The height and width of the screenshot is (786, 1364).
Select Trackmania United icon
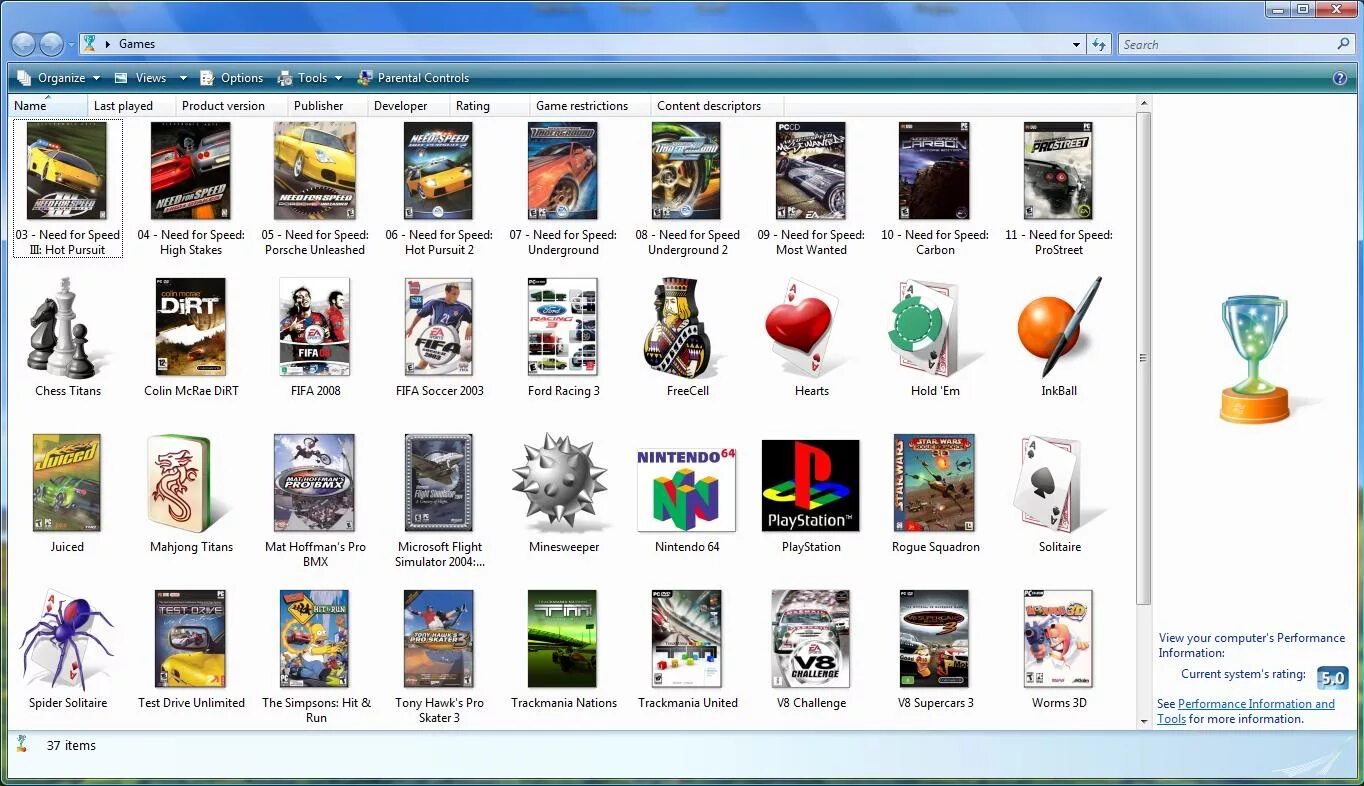click(x=687, y=639)
